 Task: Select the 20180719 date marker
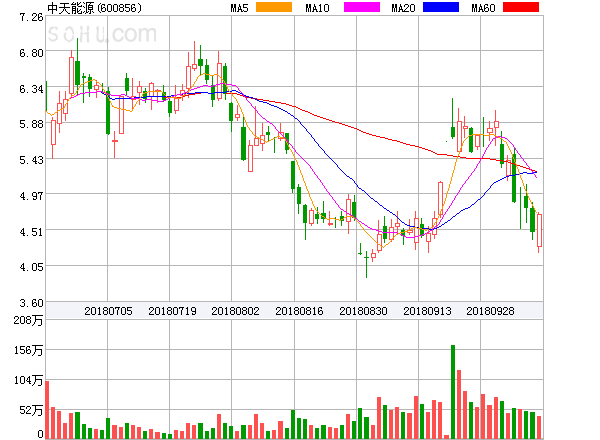pos(172,311)
